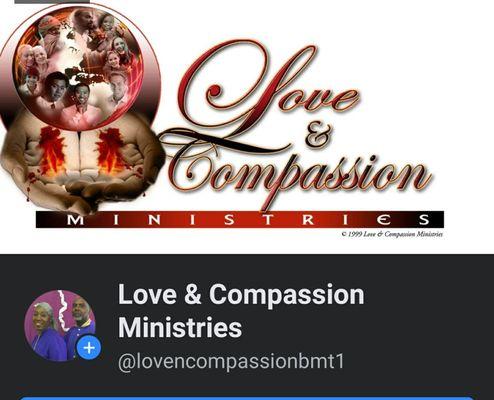The width and height of the screenshot is (494, 400).
Task: Click the globe of faces logo graphic
Action: click(x=79, y=67)
